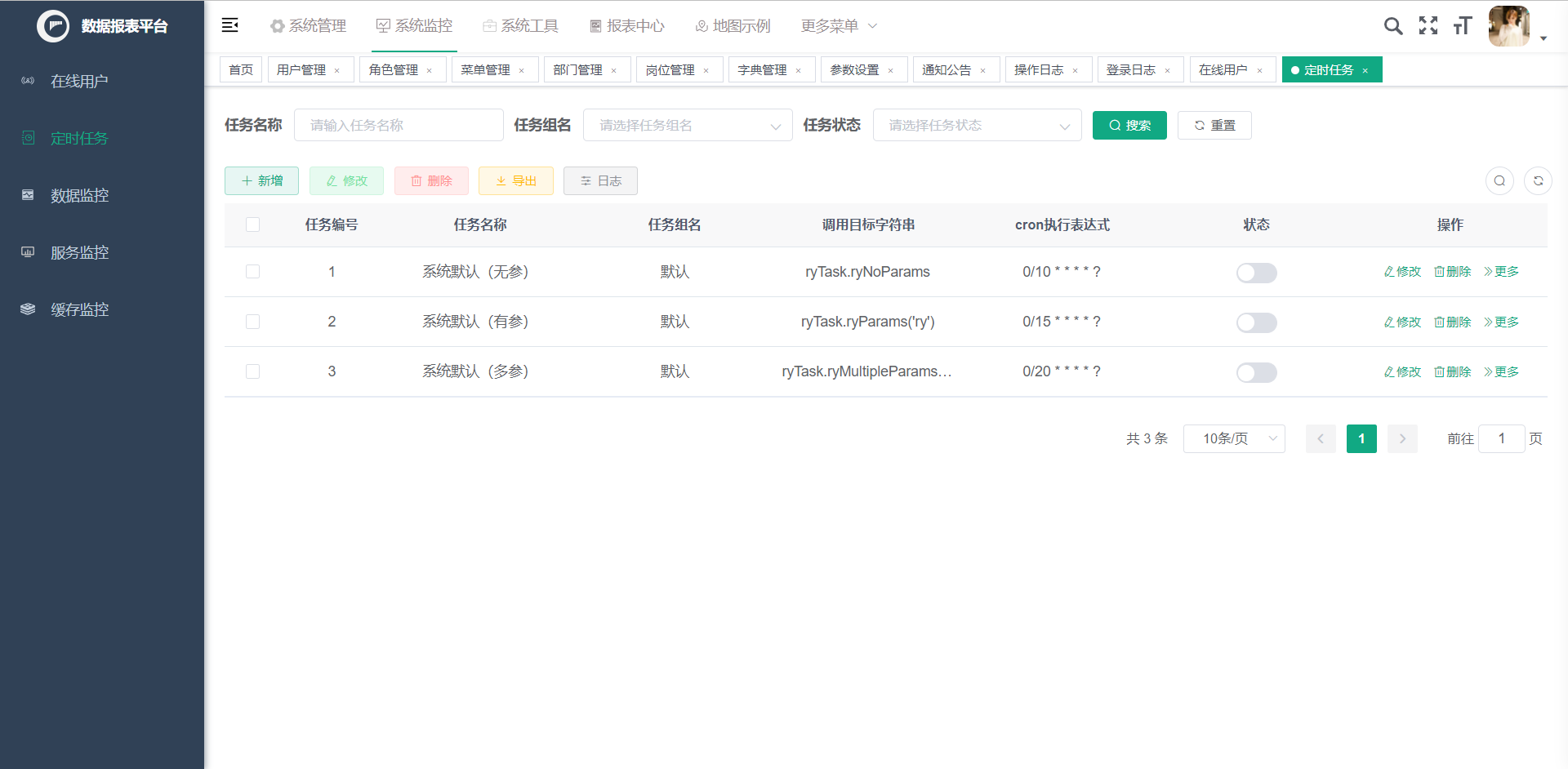Open the font size (tT) icon
This screenshot has height=769, width=1568.
pyautogui.click(x=1463, y=25)
